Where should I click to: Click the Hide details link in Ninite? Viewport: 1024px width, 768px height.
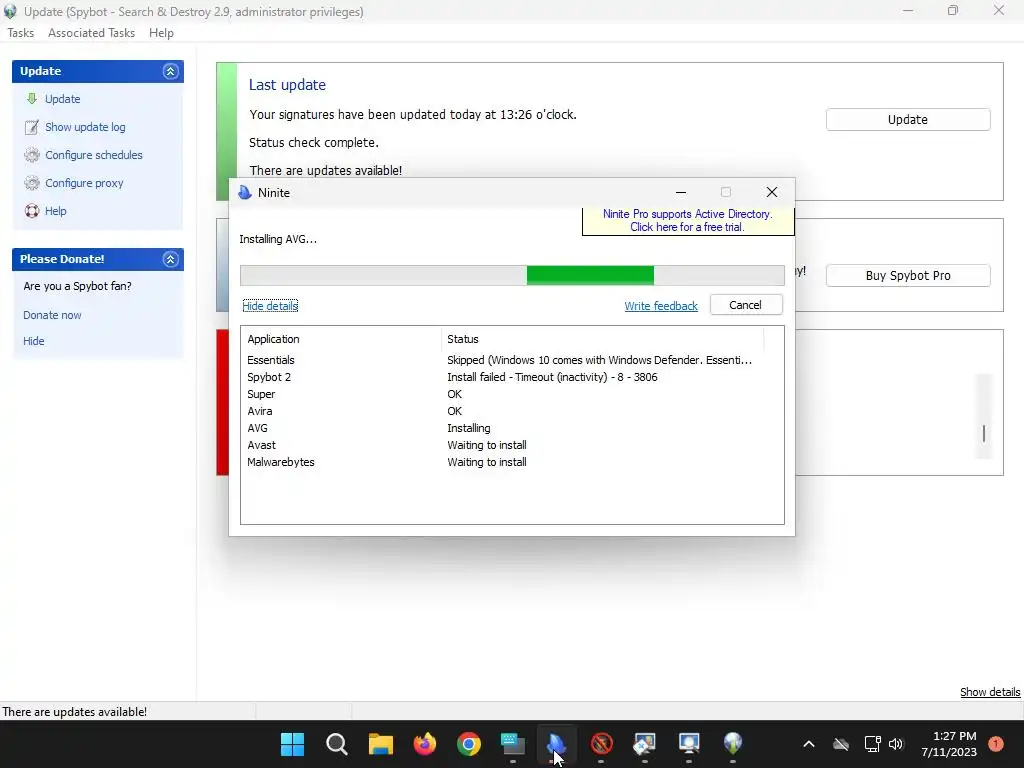(270, 306)
